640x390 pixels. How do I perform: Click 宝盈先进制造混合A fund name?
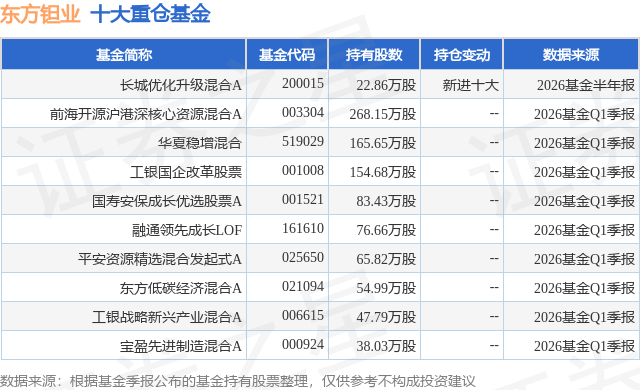[180, 346]
